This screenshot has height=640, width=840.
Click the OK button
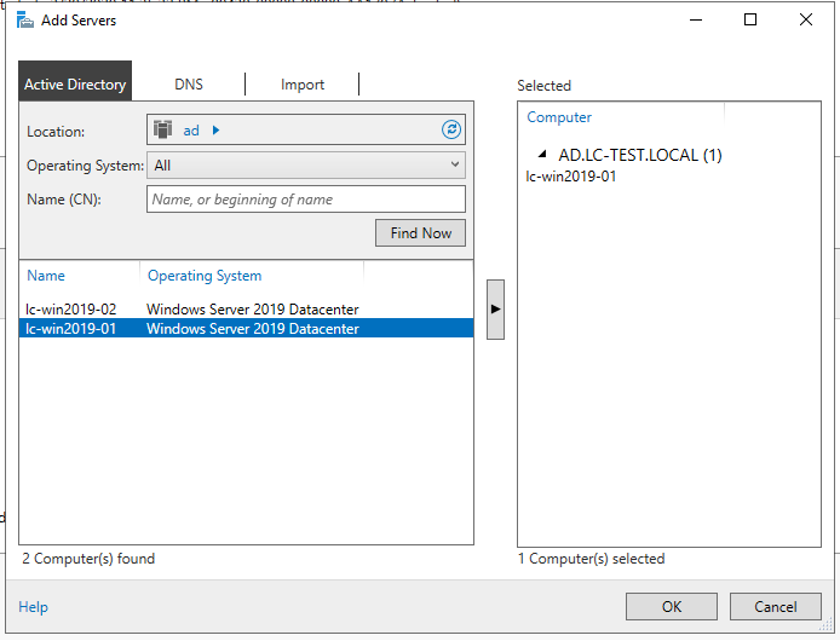671,606
